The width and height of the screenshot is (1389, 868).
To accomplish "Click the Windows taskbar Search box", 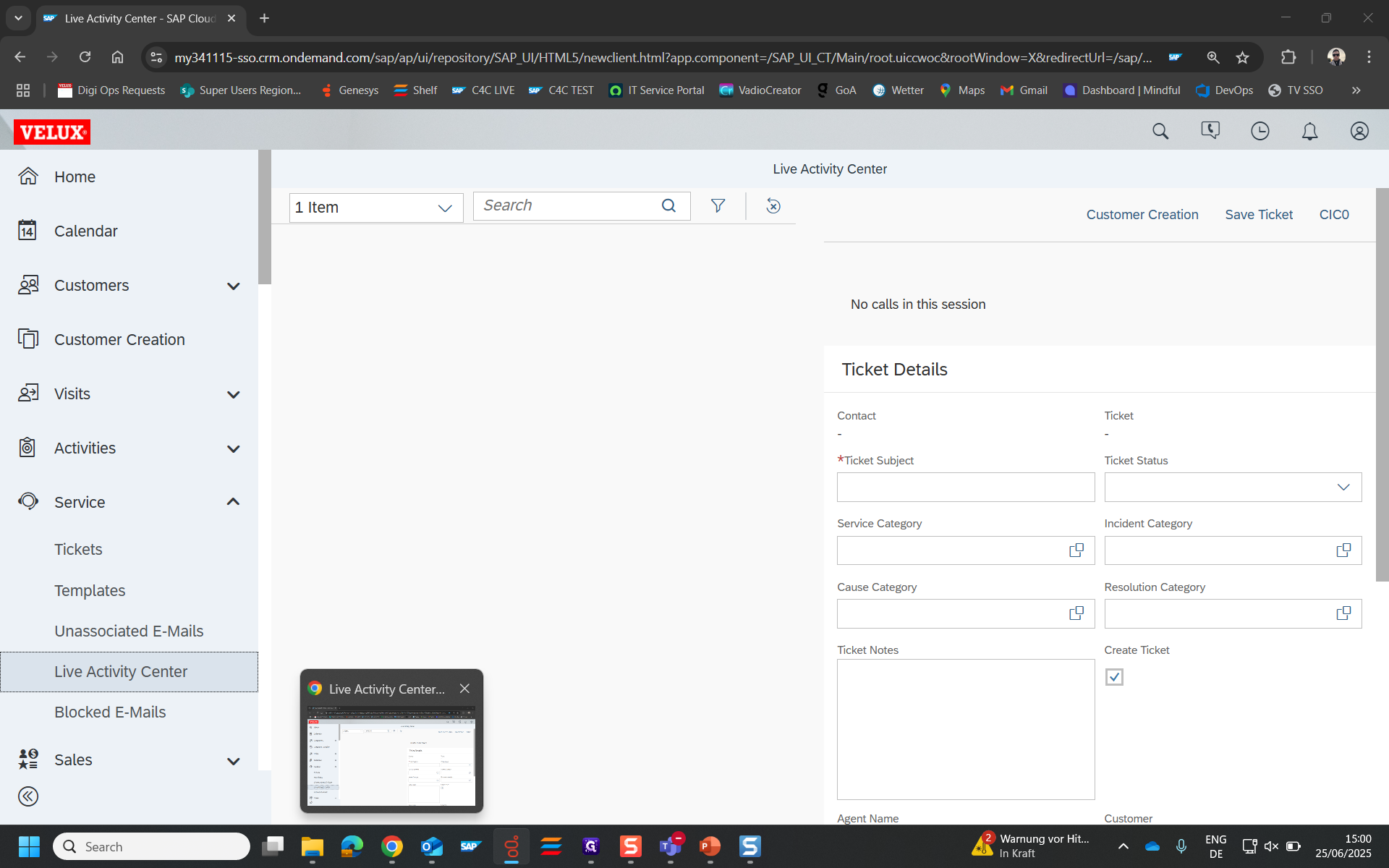I will click(151, 846).
